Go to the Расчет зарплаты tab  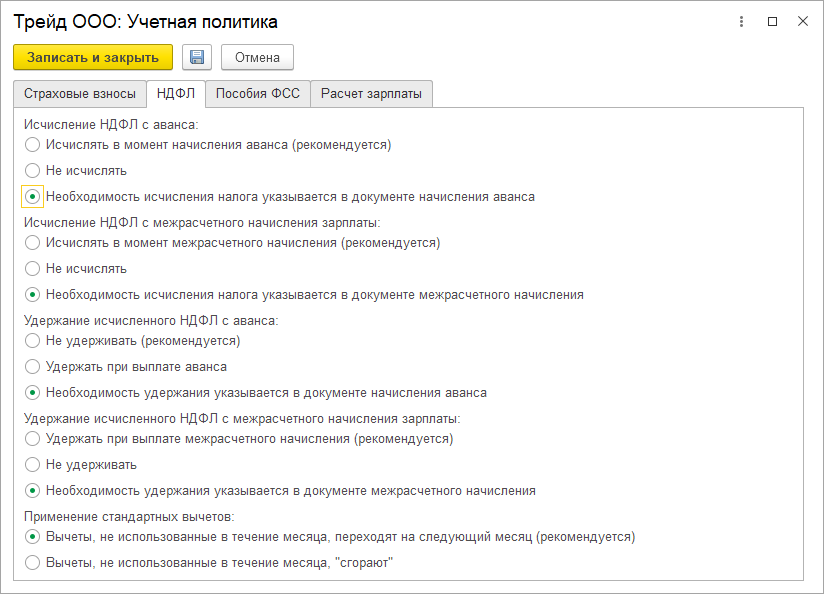pyautogui.click(x=371, y=94)
